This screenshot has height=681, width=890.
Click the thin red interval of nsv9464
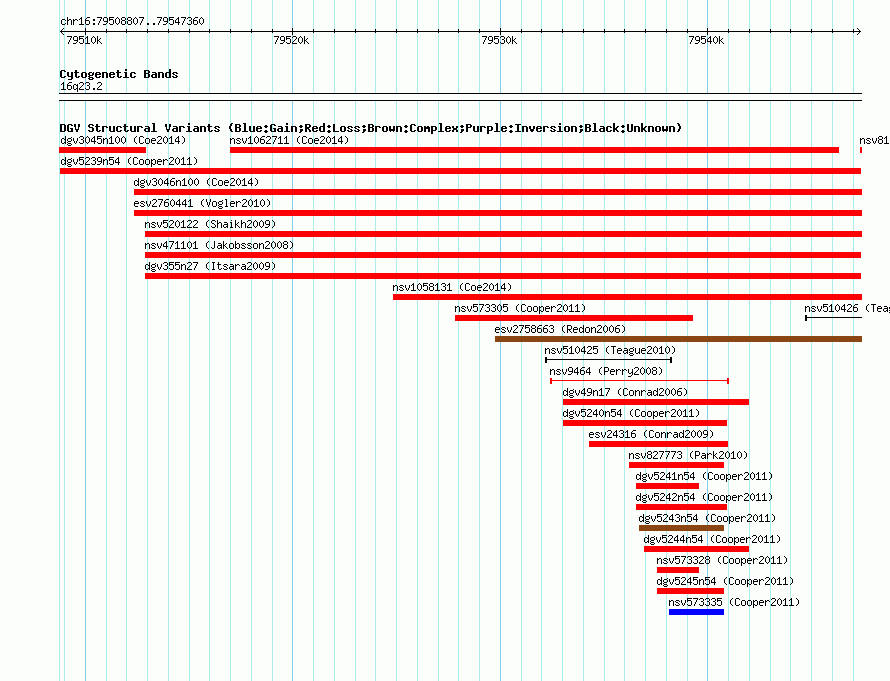coord(639,381)
